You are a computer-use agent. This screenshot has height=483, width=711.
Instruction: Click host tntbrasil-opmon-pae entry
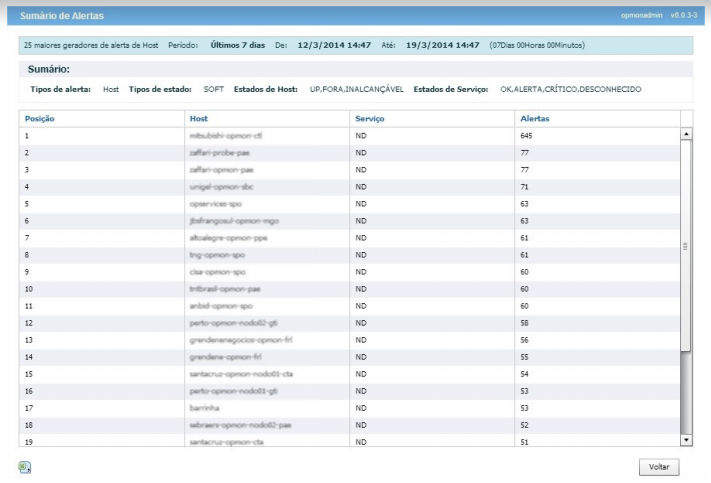click(x=224, y=288)
